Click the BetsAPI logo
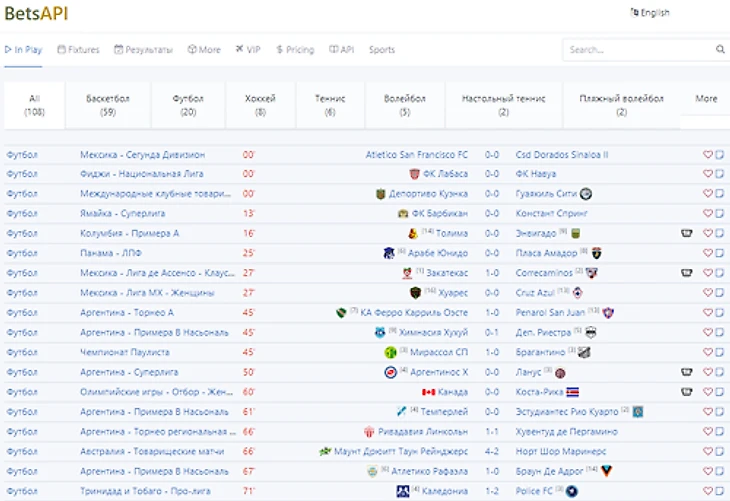This screenshot has width=730, height=501. (36, 13)
